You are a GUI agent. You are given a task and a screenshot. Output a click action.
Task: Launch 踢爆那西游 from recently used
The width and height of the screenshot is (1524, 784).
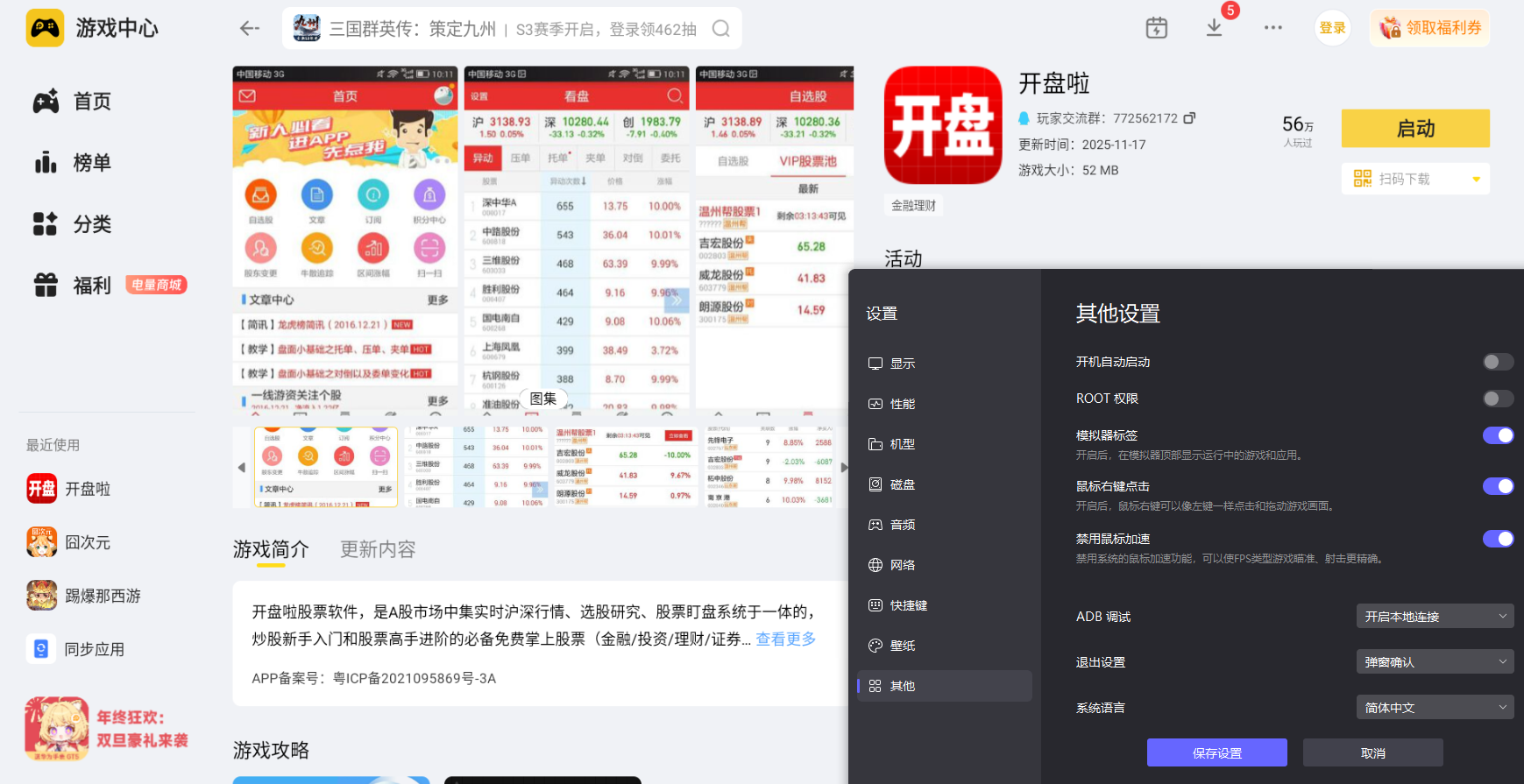pos(83,596)
